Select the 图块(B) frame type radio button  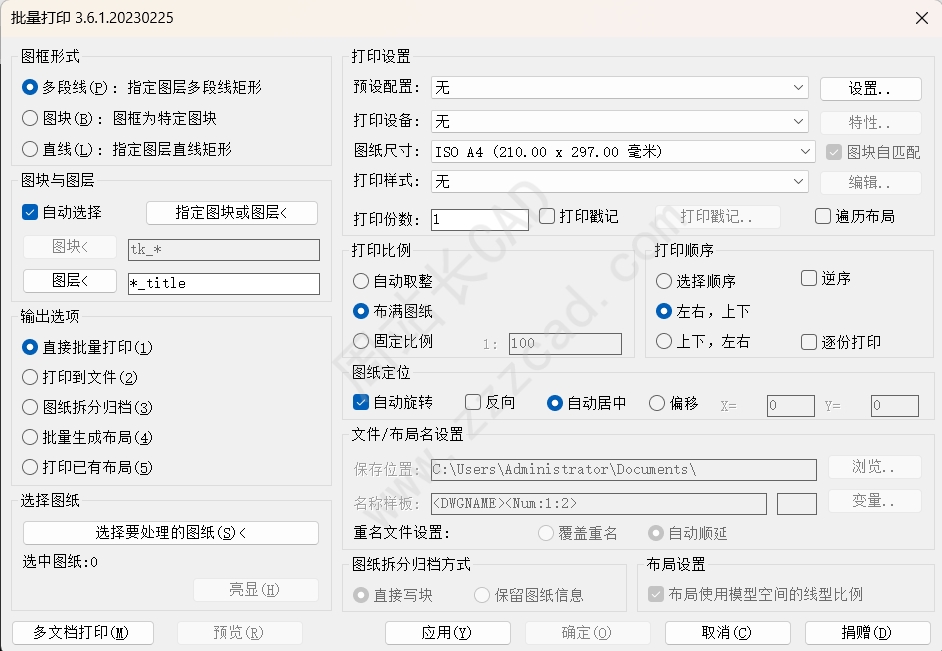30,118
